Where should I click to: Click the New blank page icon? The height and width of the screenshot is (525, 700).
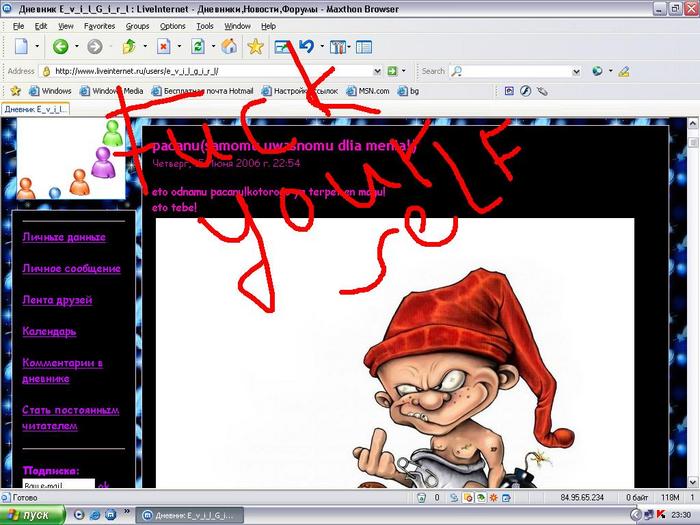coord(21,46)
